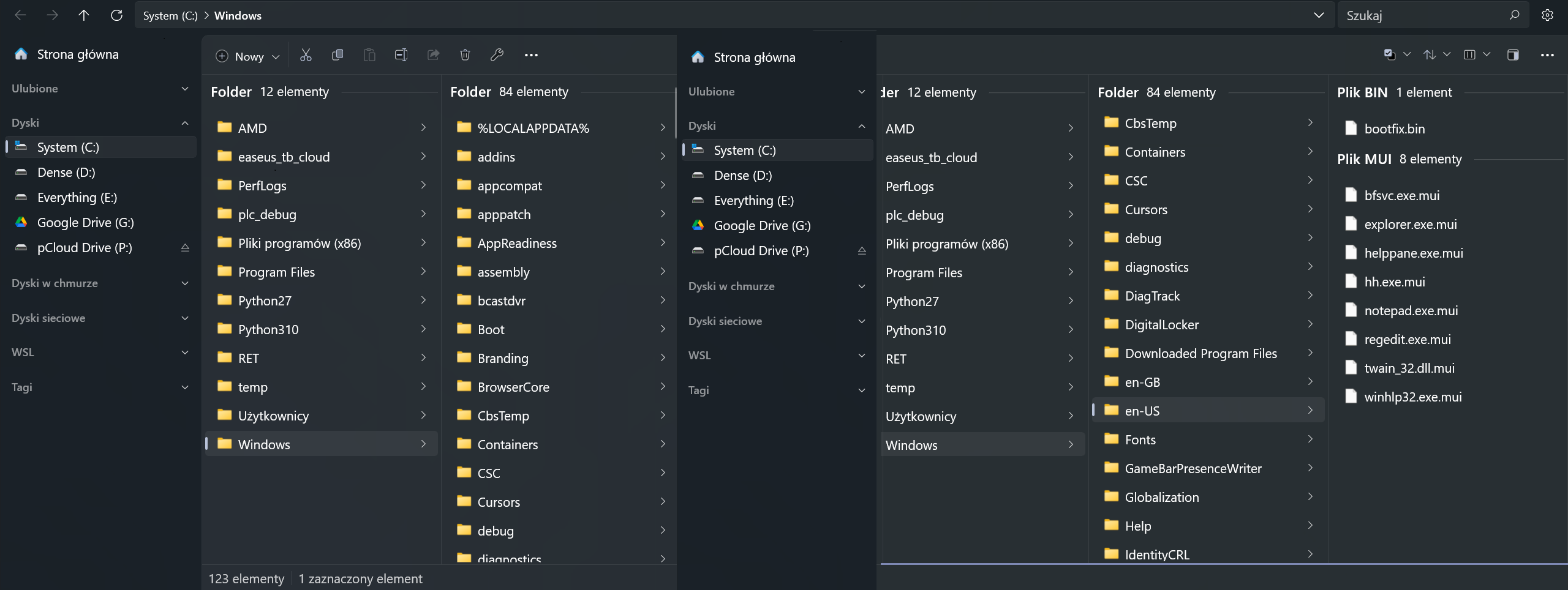1568x590 pixels.
Task: Click inside the Szukaj search field
Action: click(1409, 15)
